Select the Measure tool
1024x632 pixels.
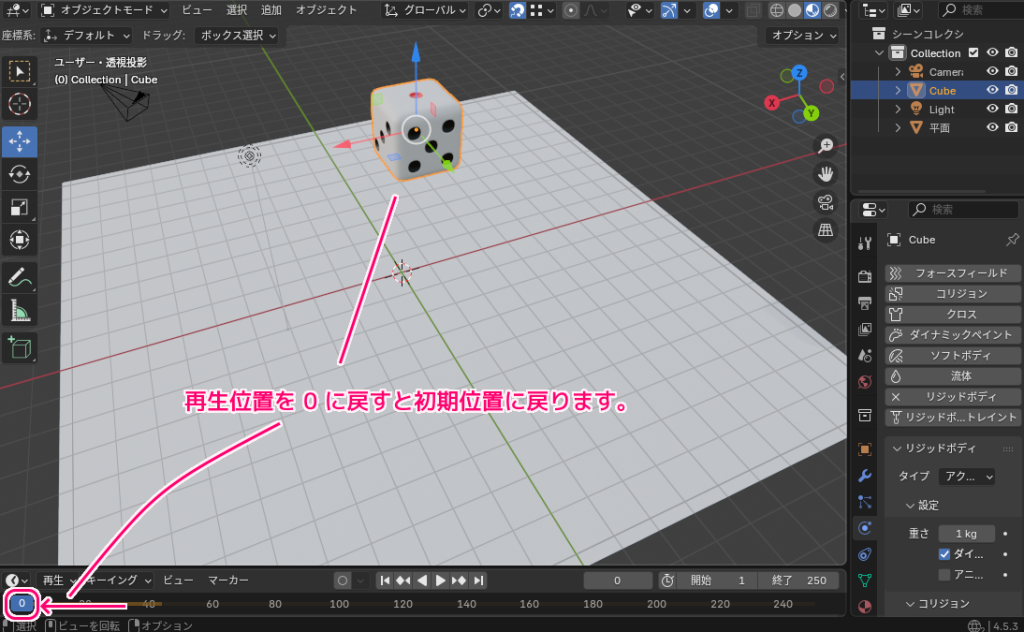[21, 310]
